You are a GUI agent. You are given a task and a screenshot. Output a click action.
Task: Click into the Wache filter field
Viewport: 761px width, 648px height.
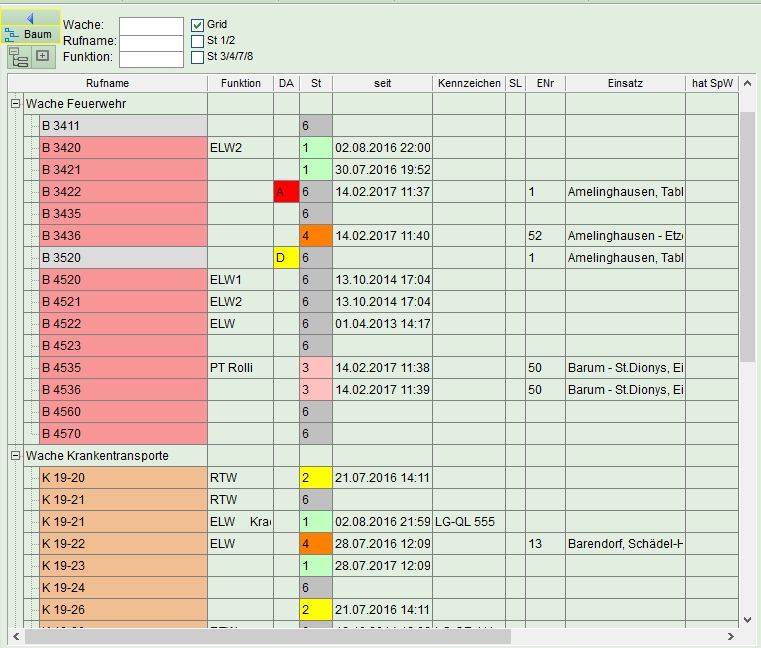point(151,25)
